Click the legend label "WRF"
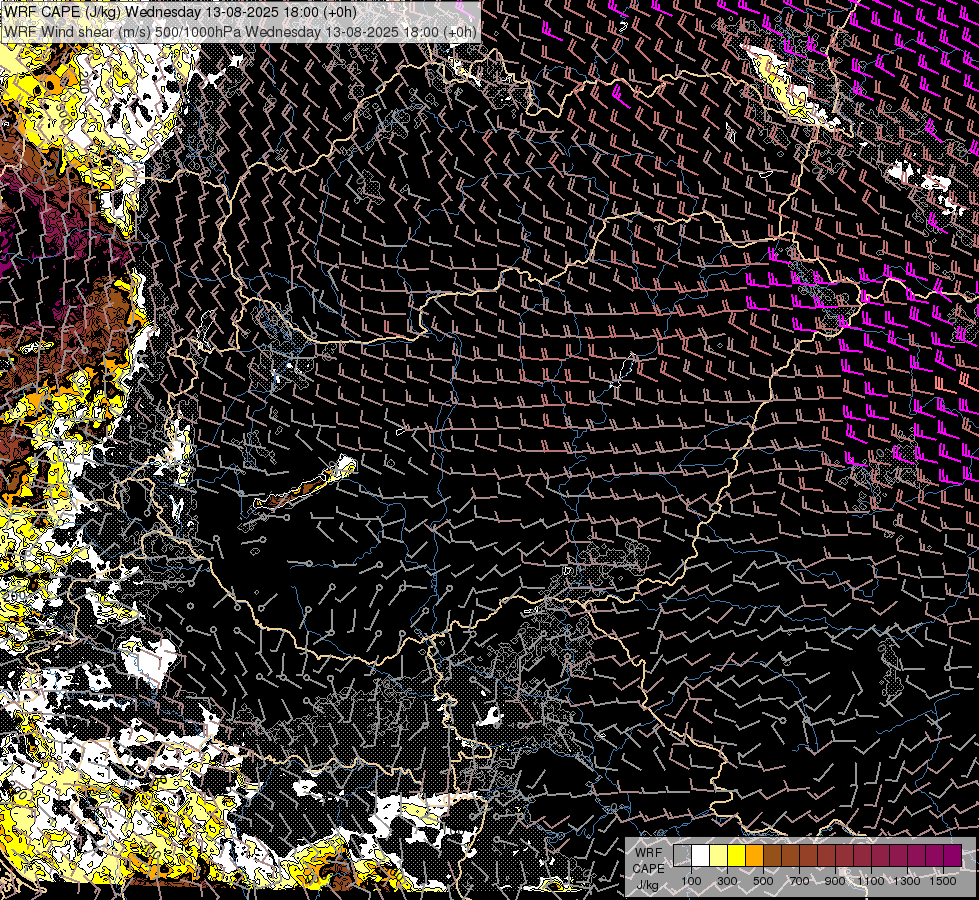This screenshot has width=979, height=900. (x=649, y=853)
